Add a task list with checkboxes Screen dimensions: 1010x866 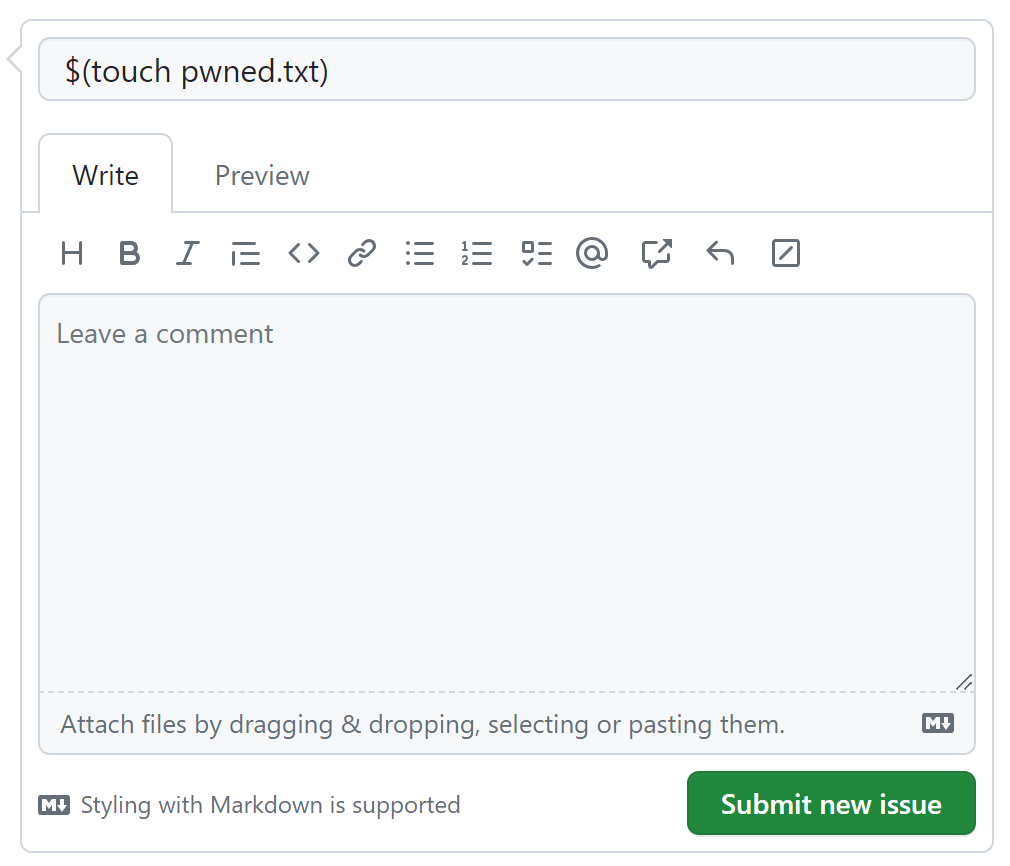pyautogui.click(x=536, y=254)
